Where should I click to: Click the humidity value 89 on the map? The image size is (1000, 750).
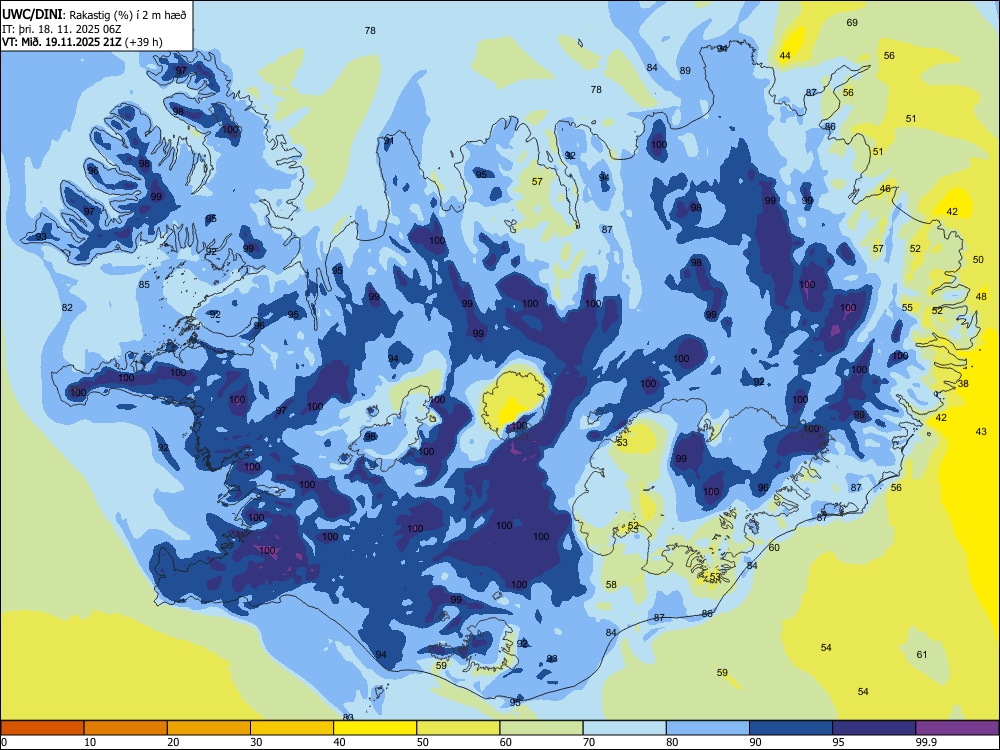coord(685,71)
